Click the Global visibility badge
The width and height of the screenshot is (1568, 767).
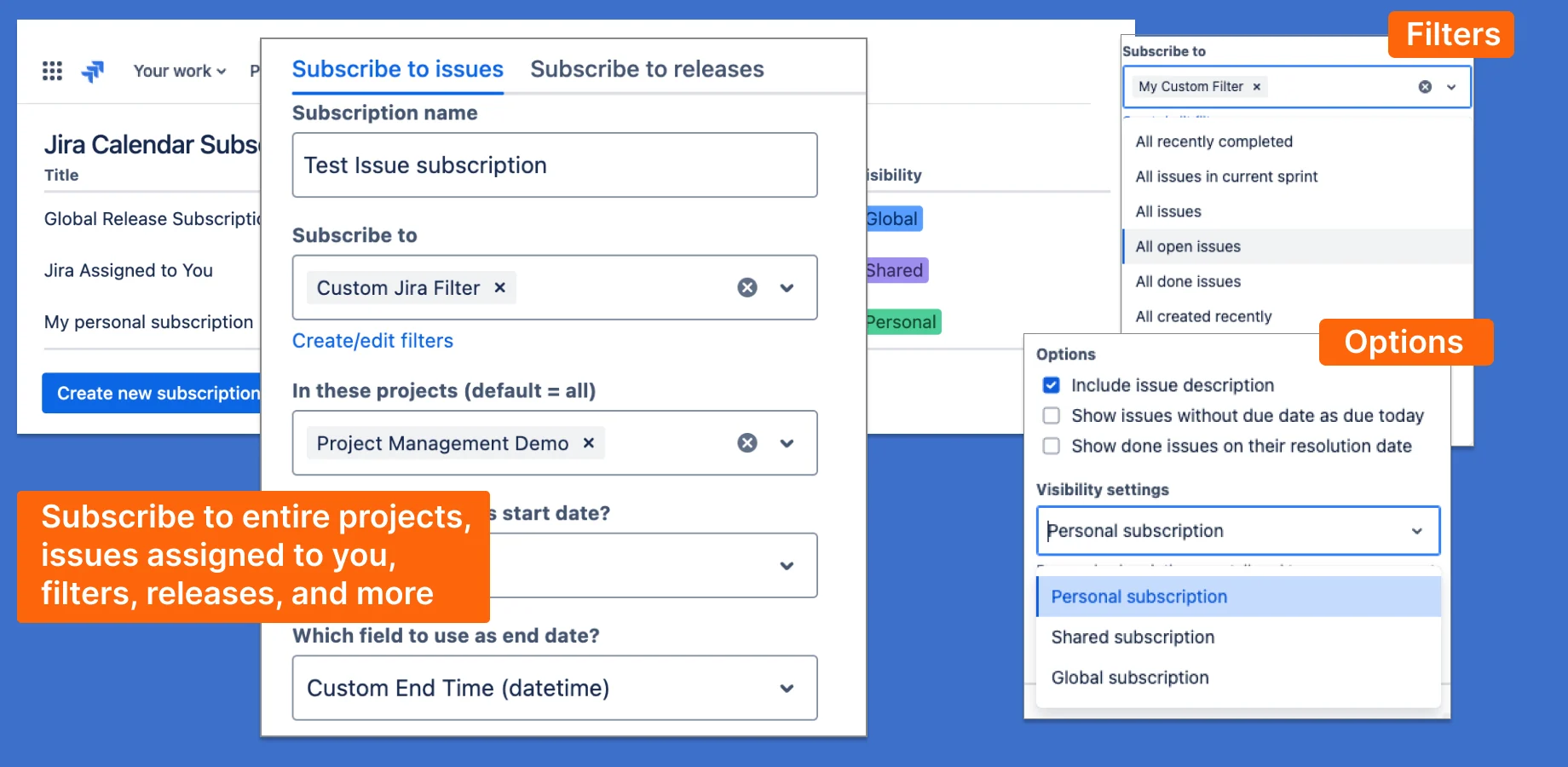pyautogui.click(x=893, y=219)
